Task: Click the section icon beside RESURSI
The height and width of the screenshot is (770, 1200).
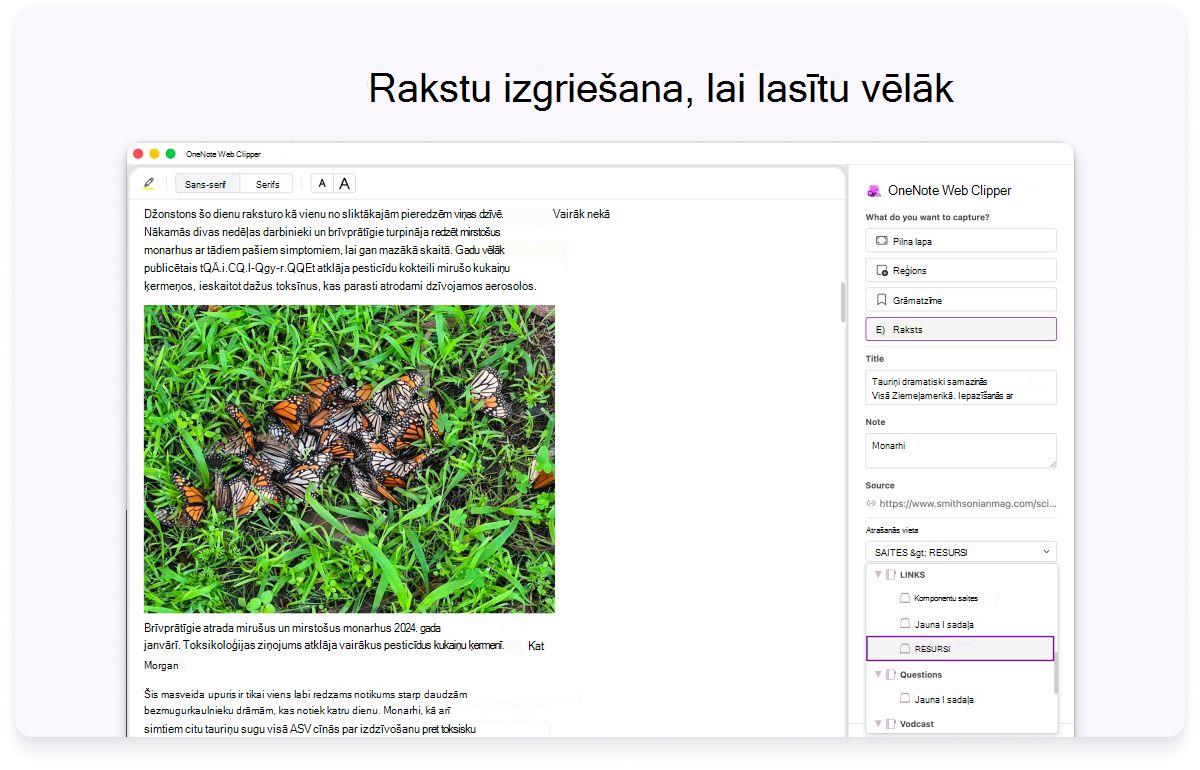Action: (905, 649)
